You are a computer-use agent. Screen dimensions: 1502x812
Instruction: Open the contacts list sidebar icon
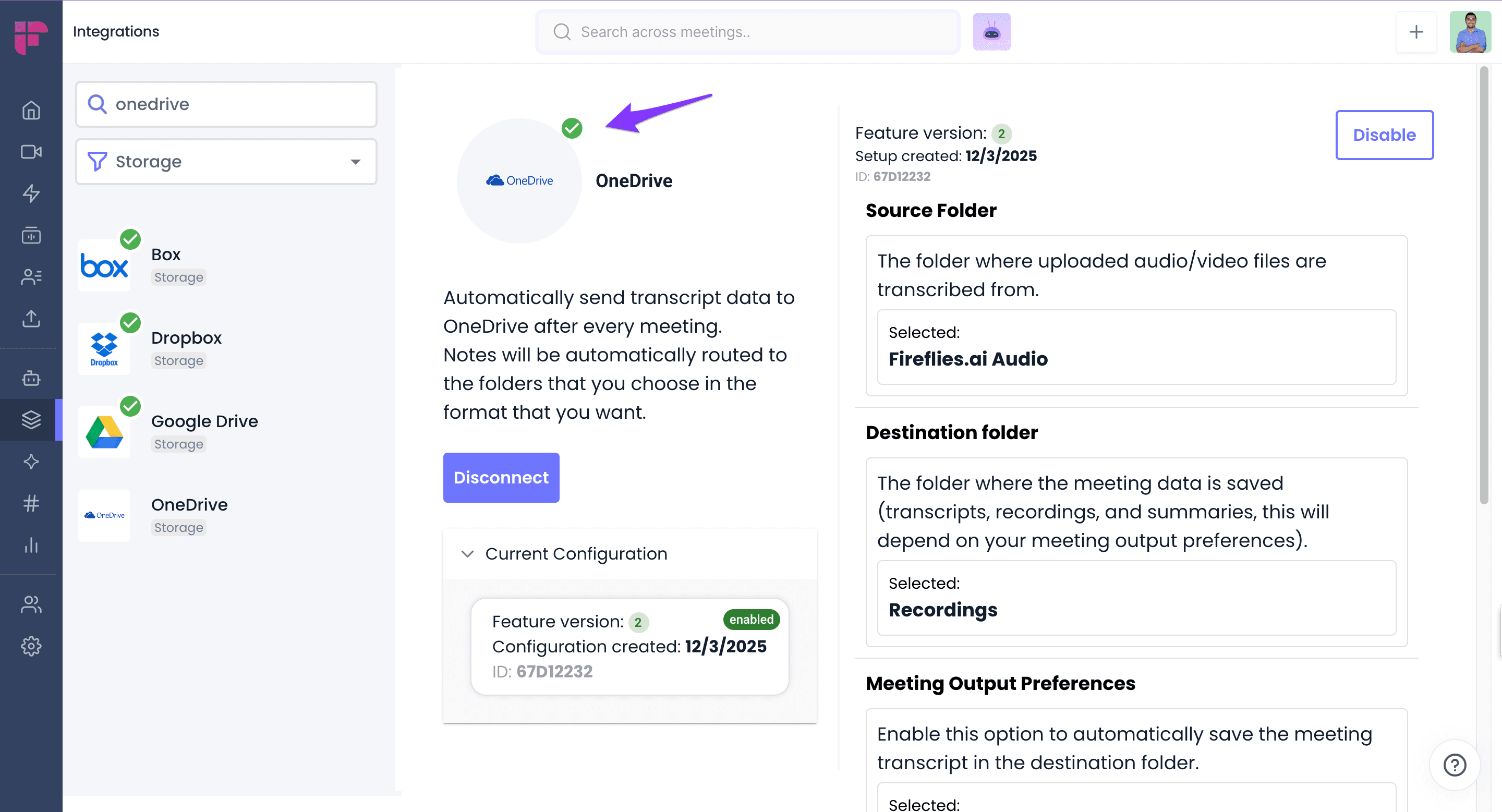tap(31, 277)
